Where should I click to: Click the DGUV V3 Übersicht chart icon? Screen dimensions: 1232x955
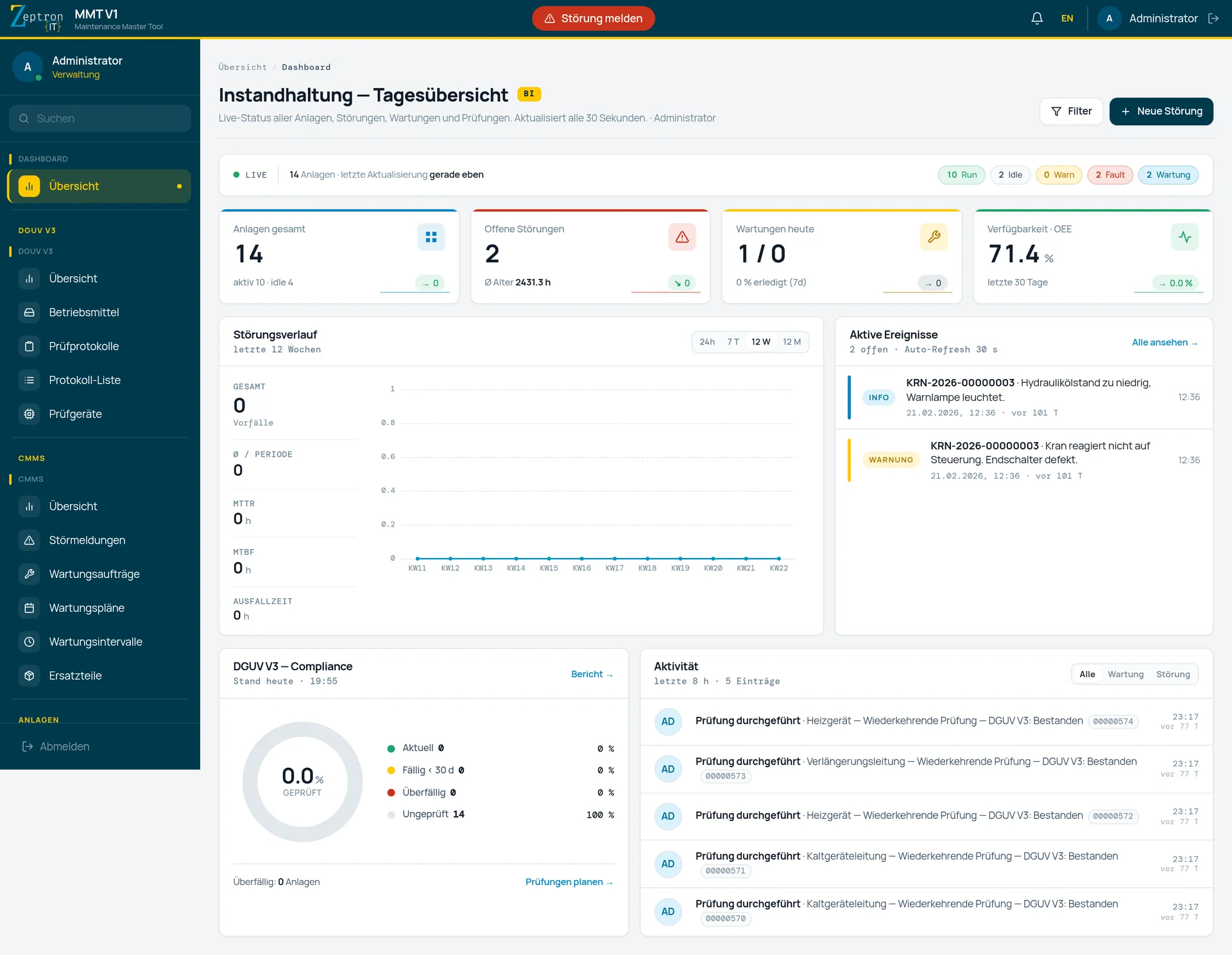[30, 278]
